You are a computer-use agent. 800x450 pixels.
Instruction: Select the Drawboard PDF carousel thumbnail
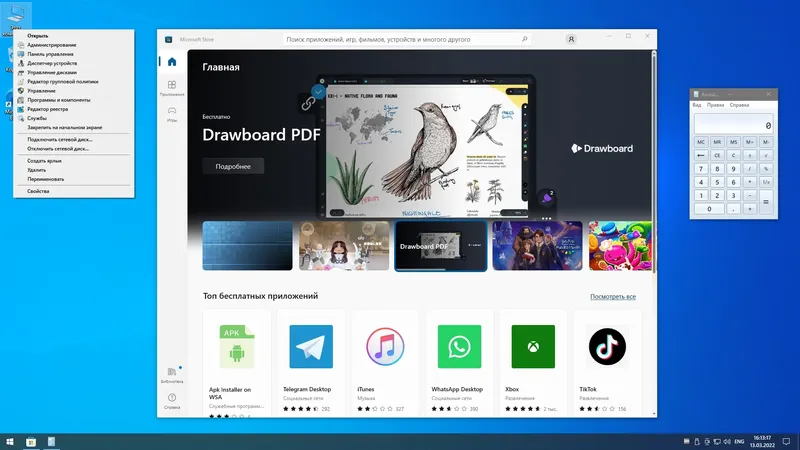coord(441,246)
